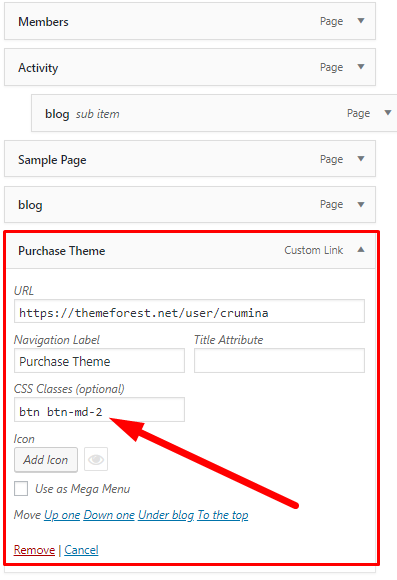Click the CSS Classes input field
Viewport: 397px width, 580px height.
pos(99,410)
